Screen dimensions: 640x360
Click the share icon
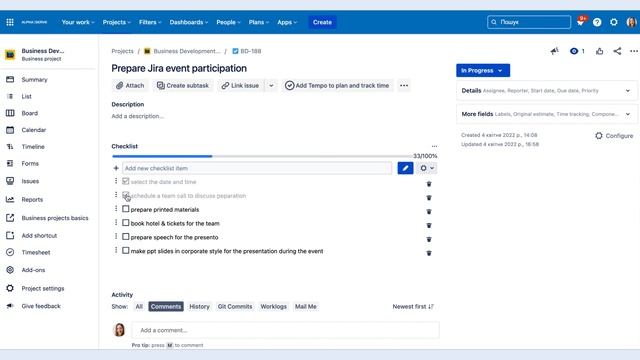point(617,51)
